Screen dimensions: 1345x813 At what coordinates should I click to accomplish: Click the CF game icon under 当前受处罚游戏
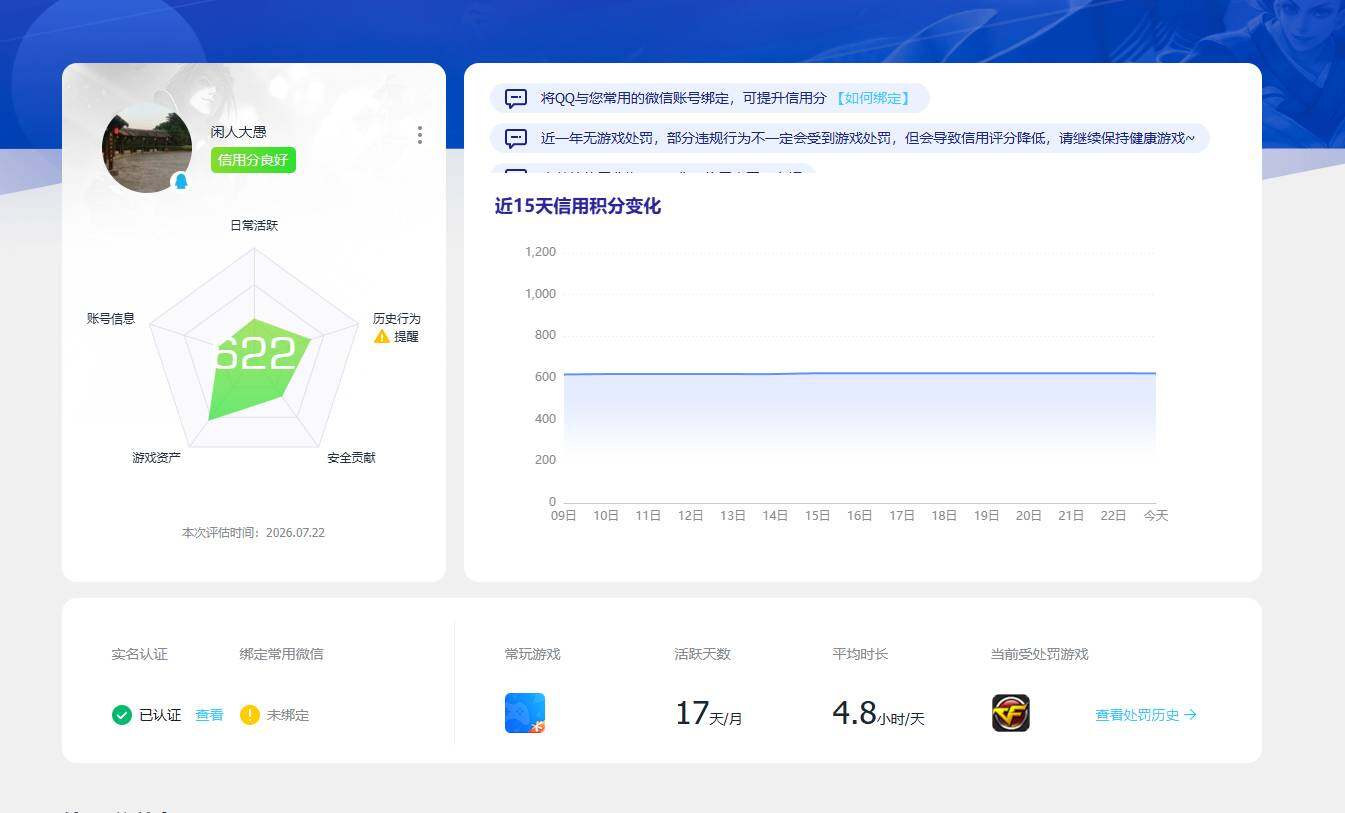coord(1011,713)
